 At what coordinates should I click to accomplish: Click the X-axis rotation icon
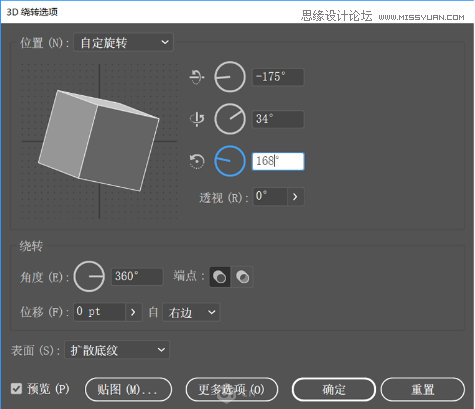tap(197, 77)
